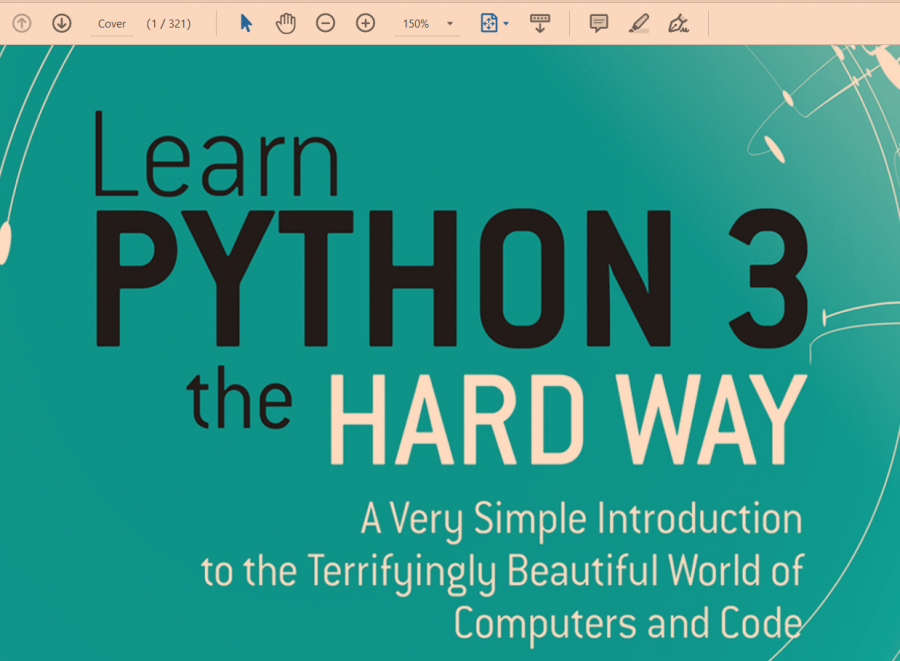This screenshot has width=900, height=661.
Task: Zoom out with the minus button
Action: click(325, 23)
